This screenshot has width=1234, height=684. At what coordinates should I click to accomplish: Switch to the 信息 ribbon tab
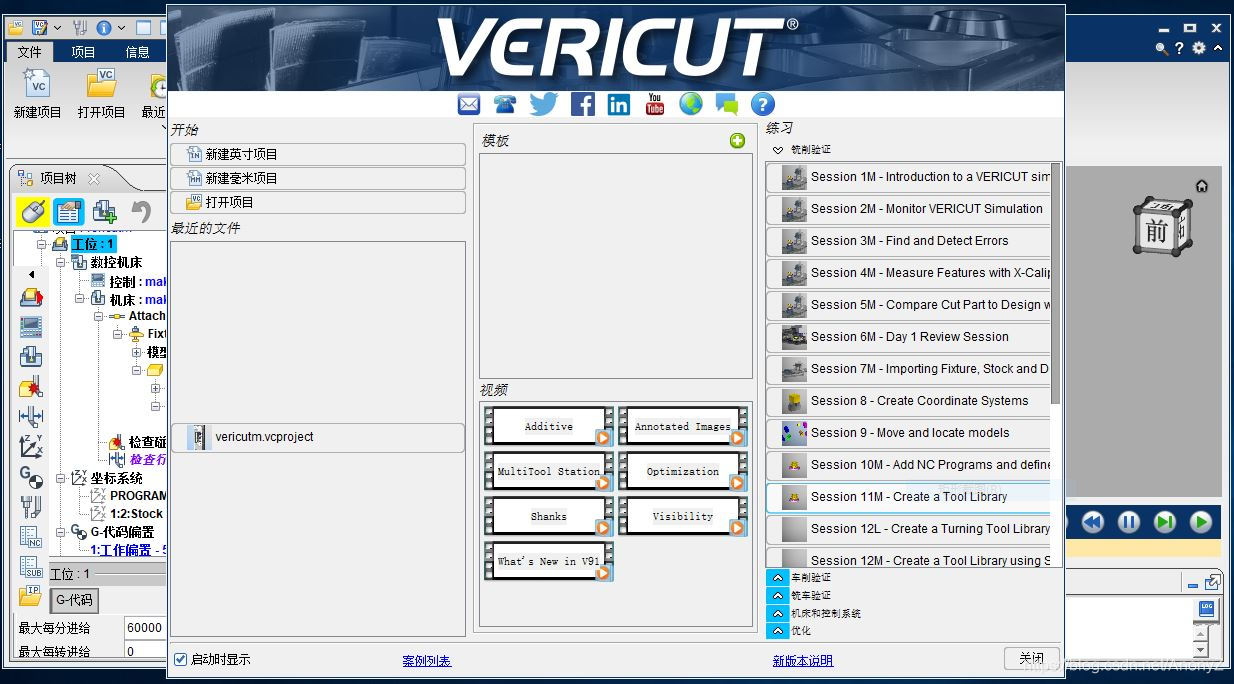(137, 52)
